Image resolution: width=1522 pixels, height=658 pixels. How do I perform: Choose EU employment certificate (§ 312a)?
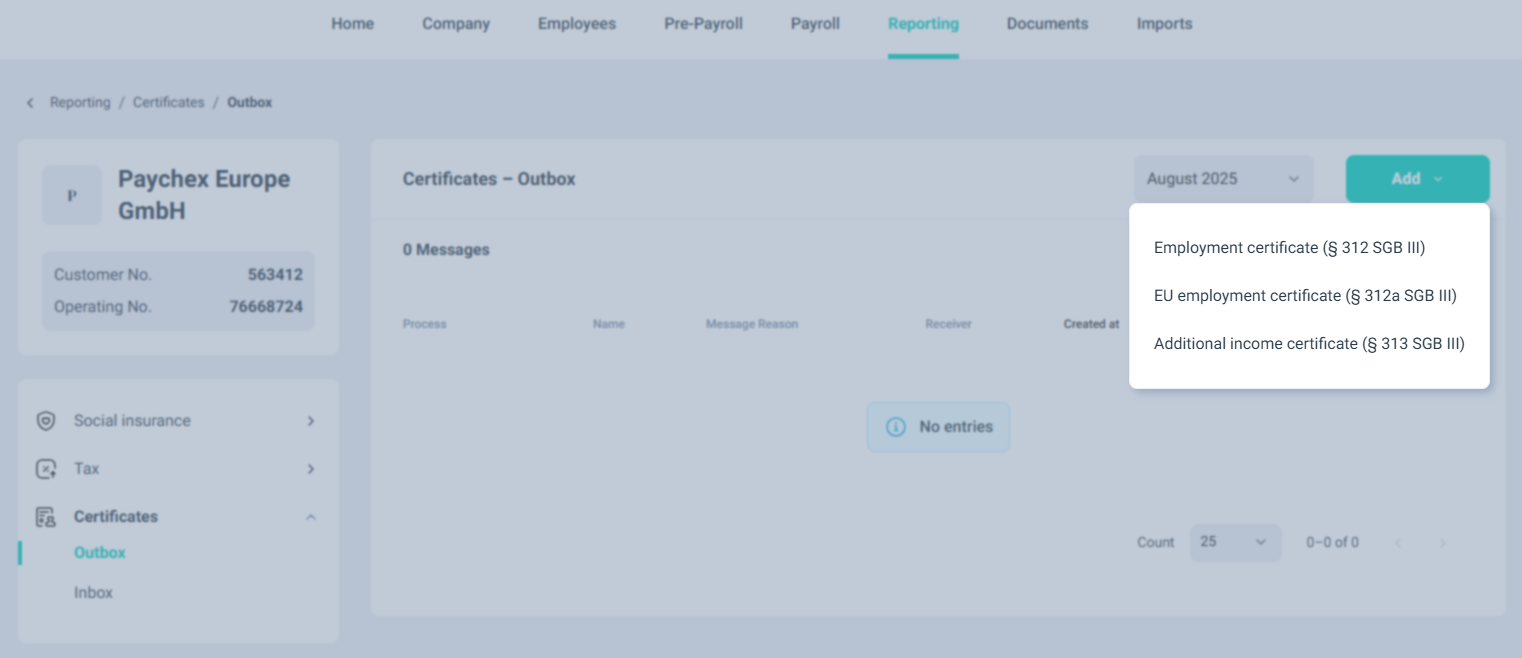click(x=1304, y=296)
